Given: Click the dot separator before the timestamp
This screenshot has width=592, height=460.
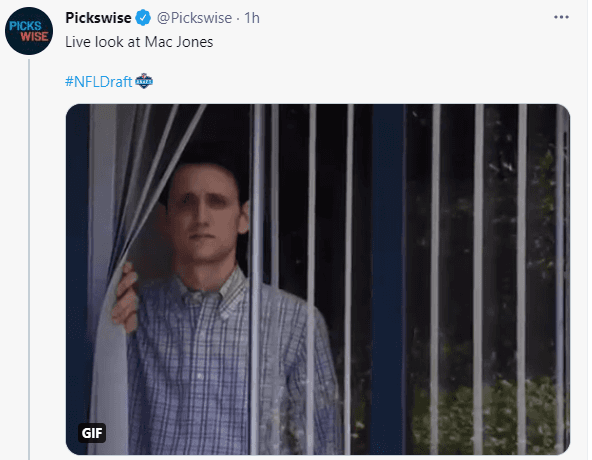Looking at the screenshot, I should click(x=238, y=18).
